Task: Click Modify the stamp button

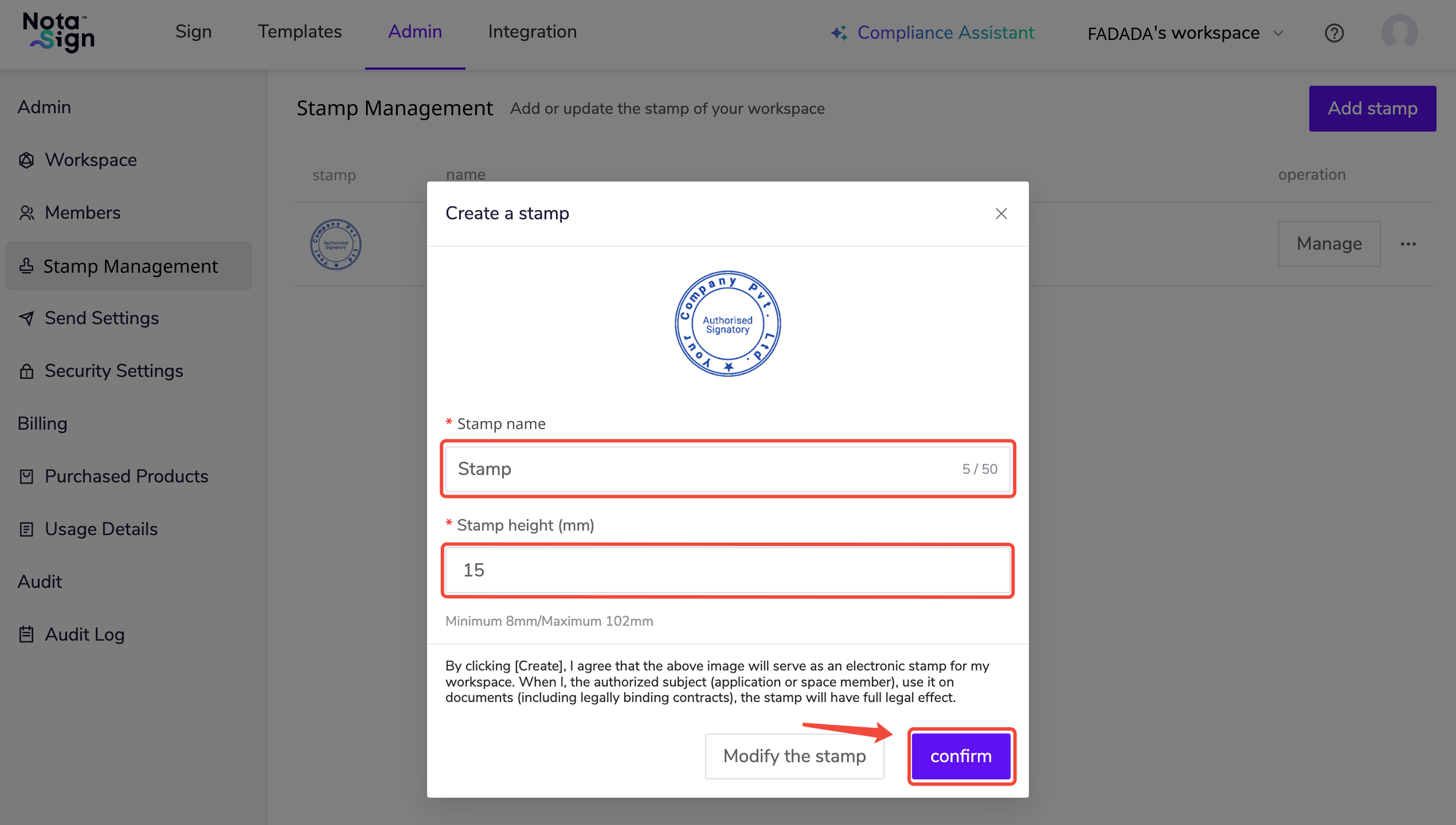Action: tap(794, 756)
